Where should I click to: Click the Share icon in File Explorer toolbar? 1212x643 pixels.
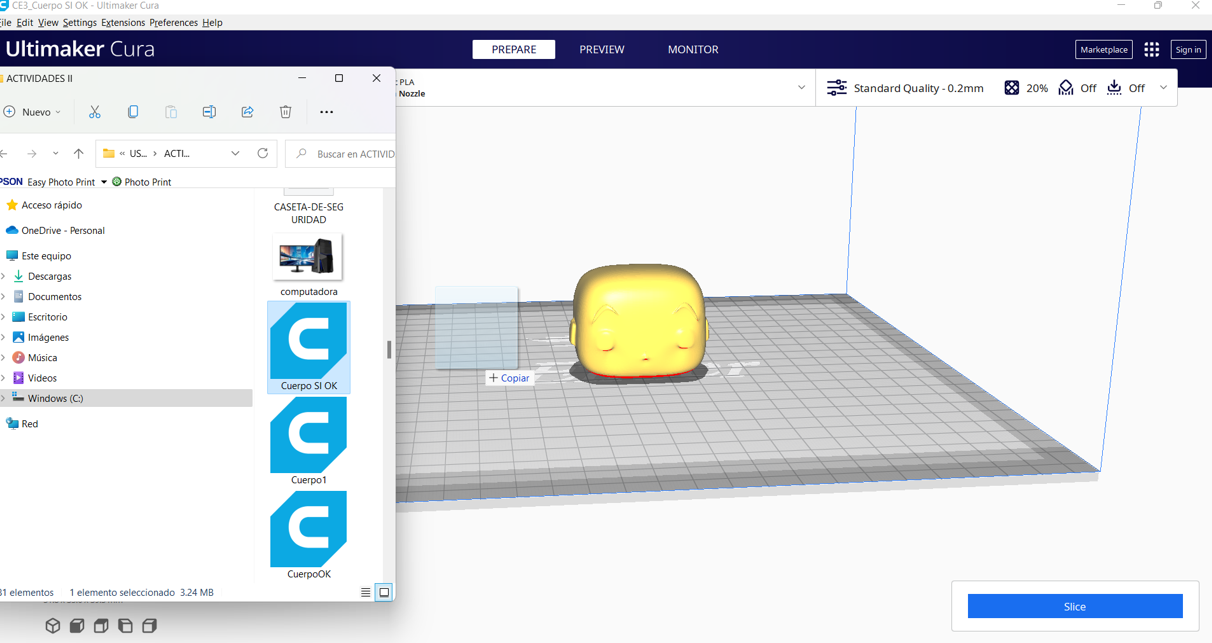click(x=247, y=112)
